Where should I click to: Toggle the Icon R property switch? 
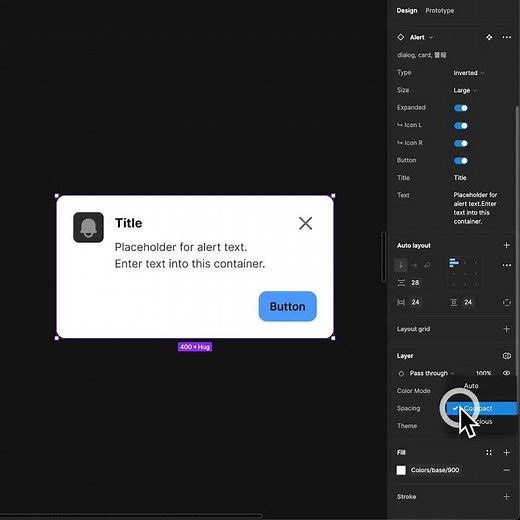461,143
